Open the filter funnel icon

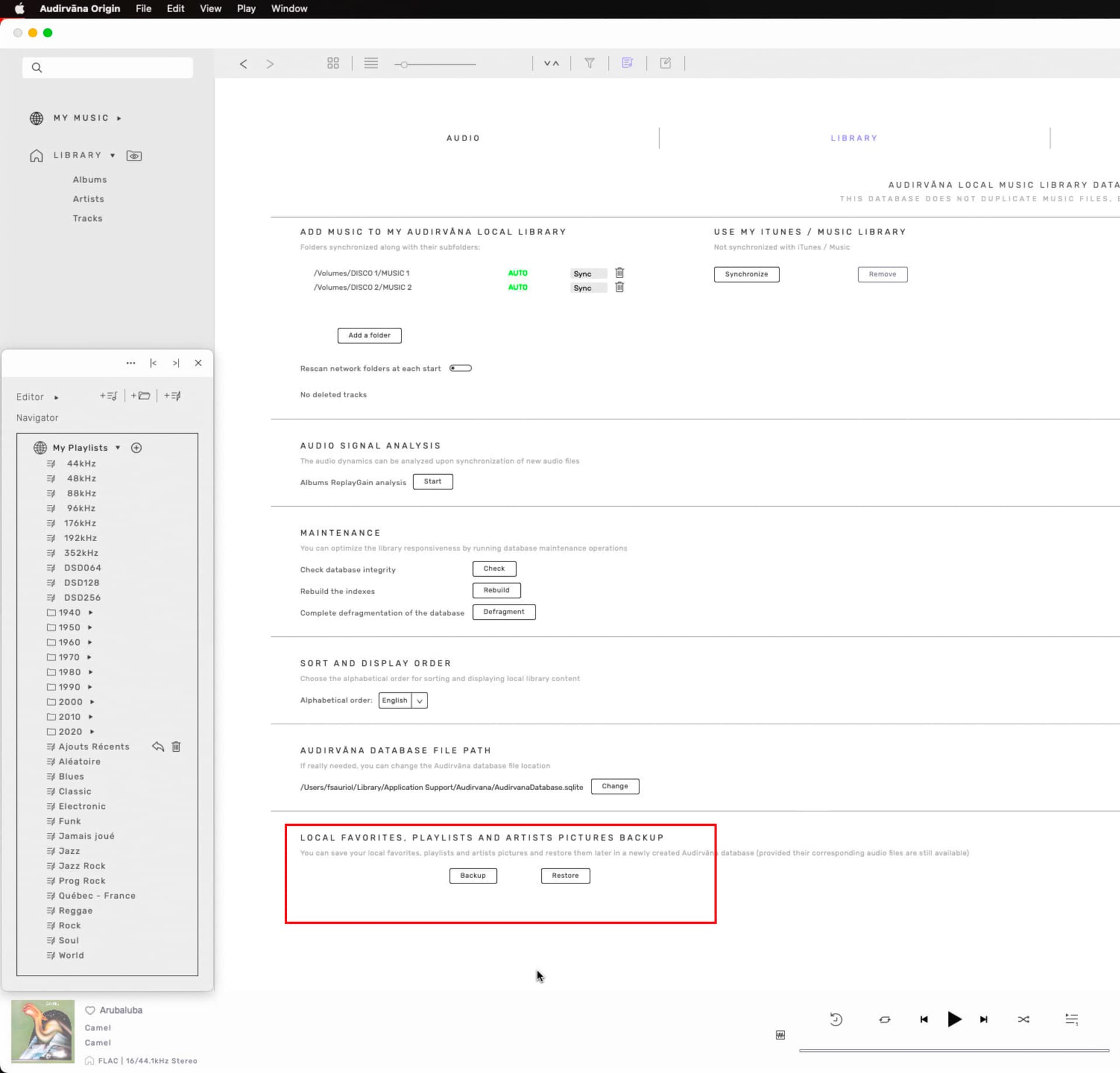(590, 63)
